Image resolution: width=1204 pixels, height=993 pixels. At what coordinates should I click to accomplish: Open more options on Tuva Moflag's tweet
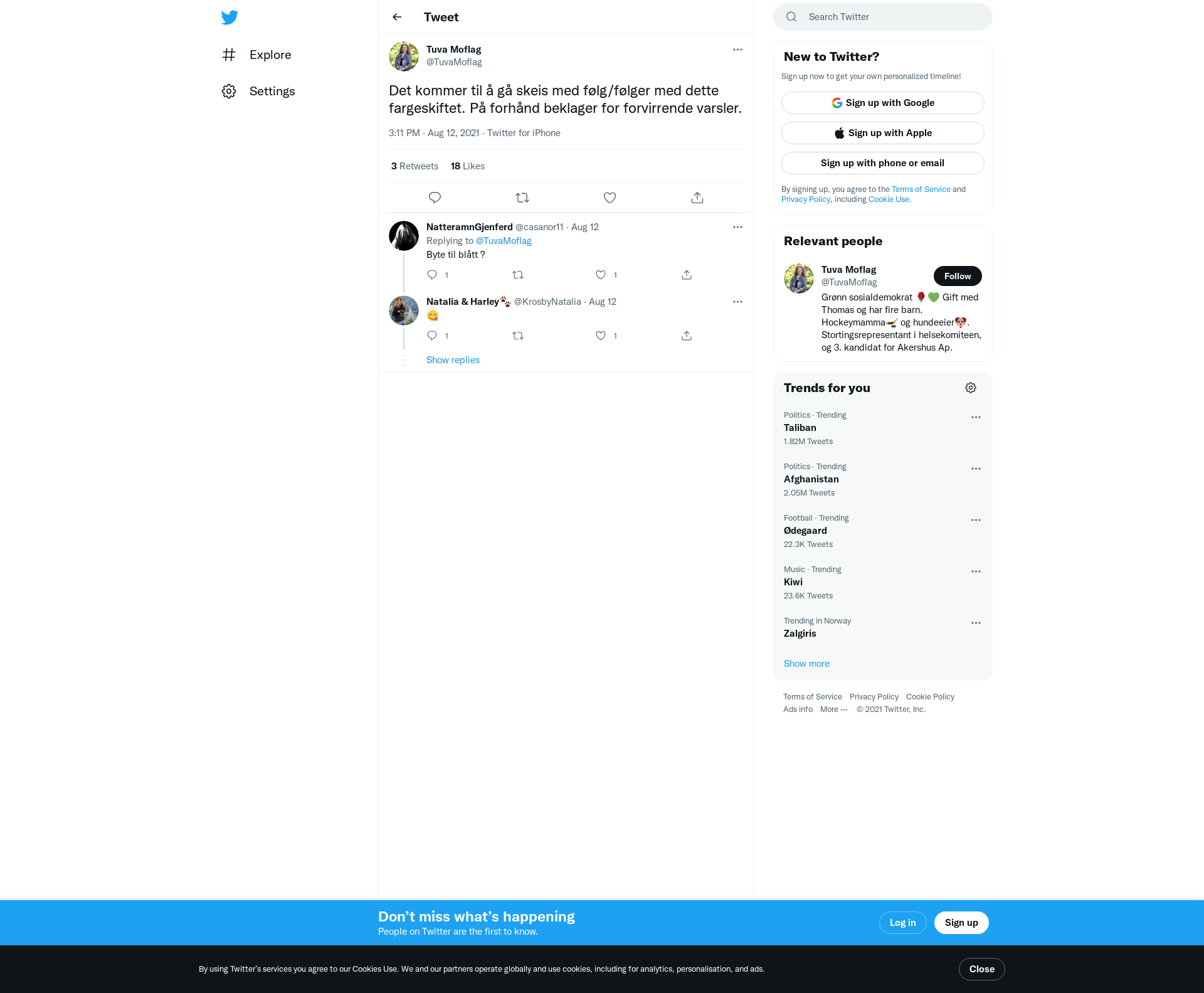point(737,50)
